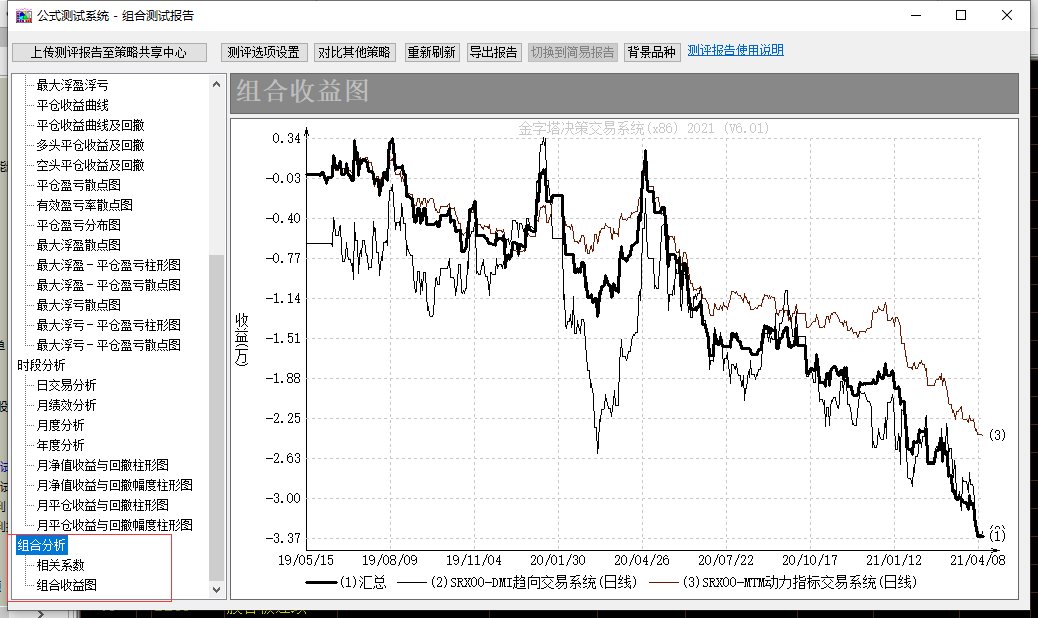The height and width of the screenshot is (618, 1038).
Task: Maximize the 公式测试系统 window
Action: pos(961,15)
